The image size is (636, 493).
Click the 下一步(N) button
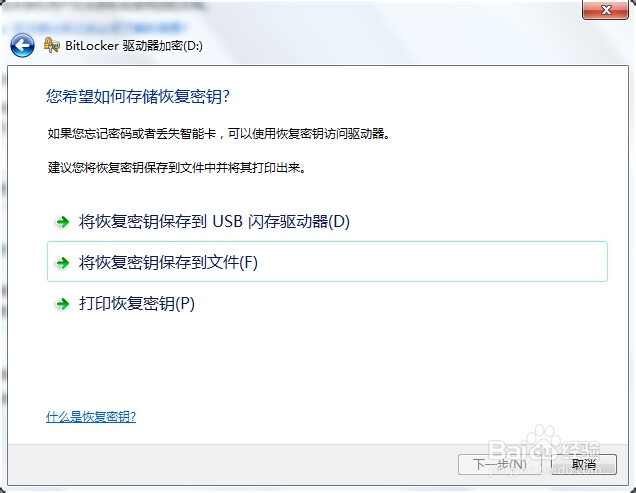click(x=500, y=464)
